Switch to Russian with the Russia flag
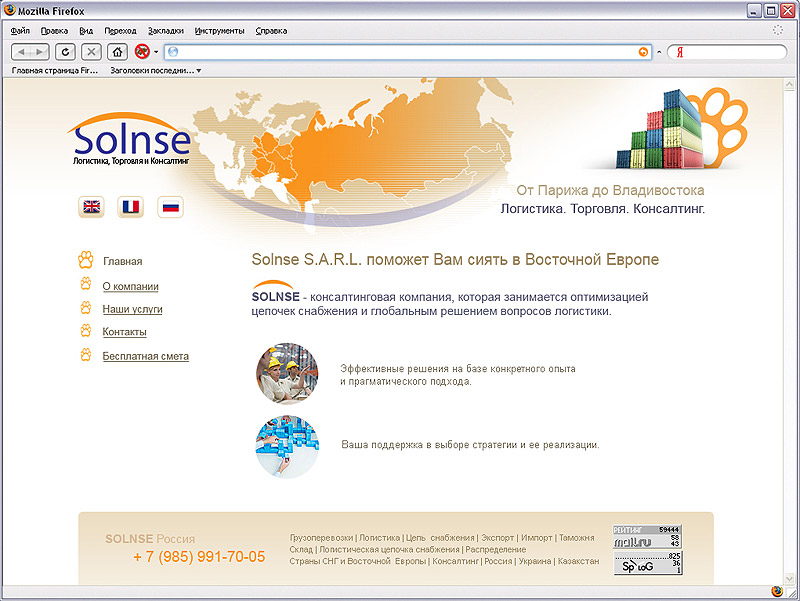800x601 pixels. tap(170, 207)
